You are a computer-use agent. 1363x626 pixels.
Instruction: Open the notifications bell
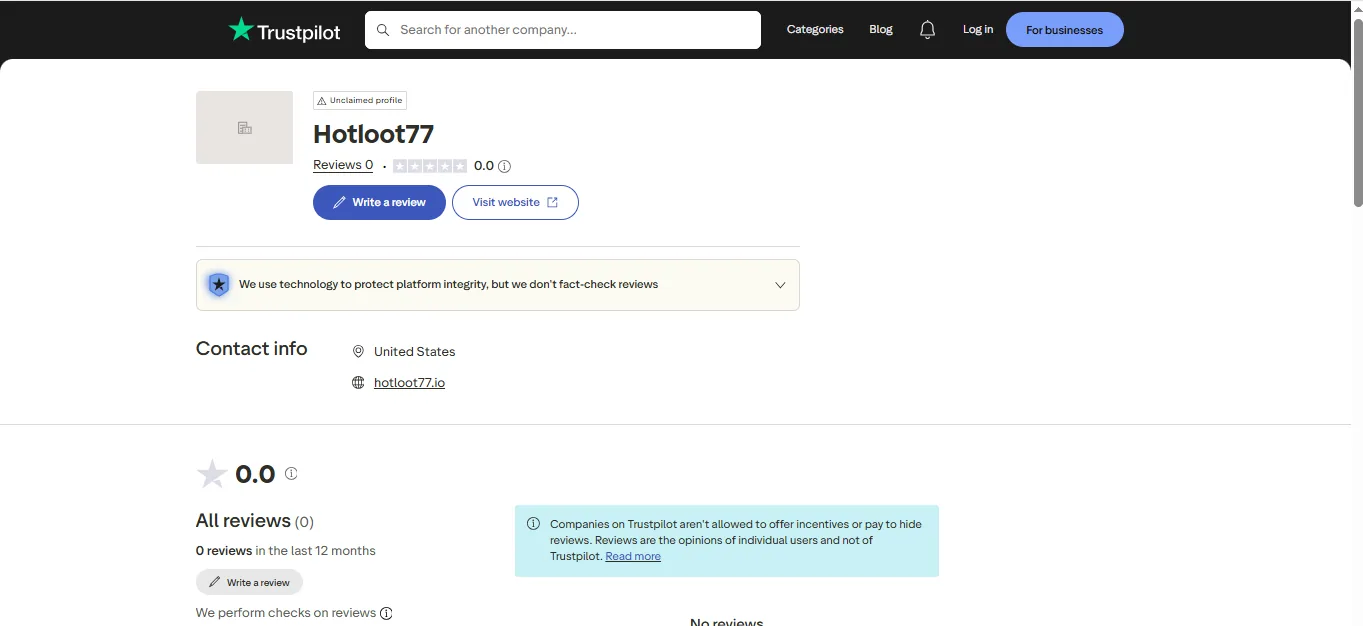tap(927, 30)
